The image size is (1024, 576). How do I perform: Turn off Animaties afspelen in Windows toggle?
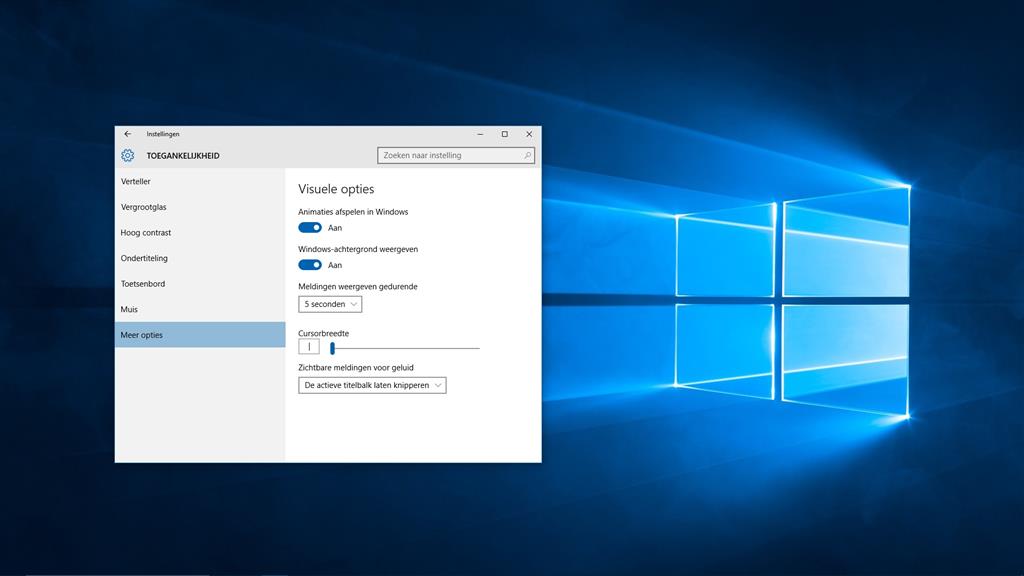click(x=310, y=227)
